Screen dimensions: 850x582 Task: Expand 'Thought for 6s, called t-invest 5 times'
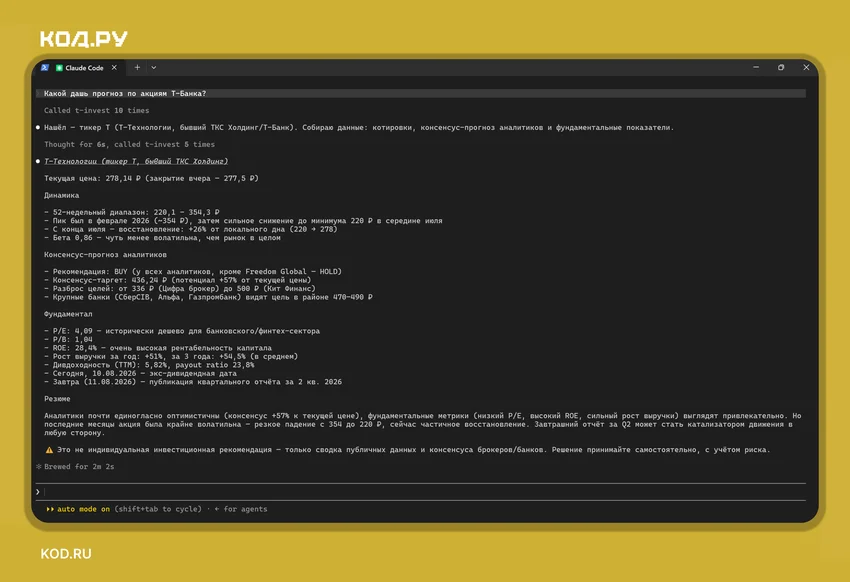129,145
